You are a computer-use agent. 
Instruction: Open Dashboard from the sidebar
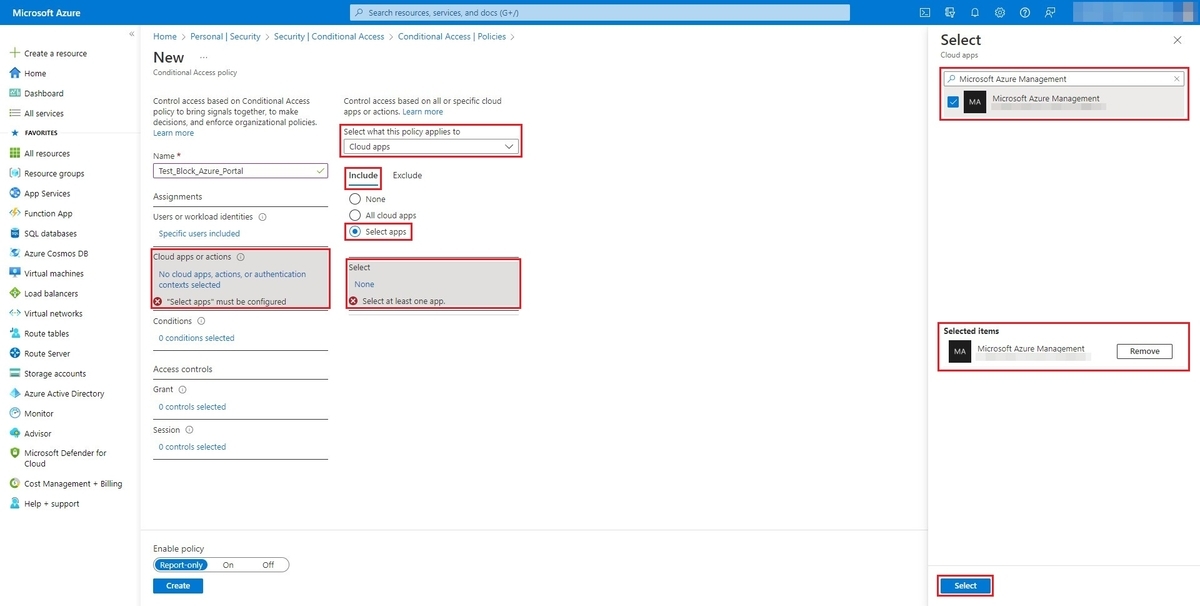[x=44, y=93]
